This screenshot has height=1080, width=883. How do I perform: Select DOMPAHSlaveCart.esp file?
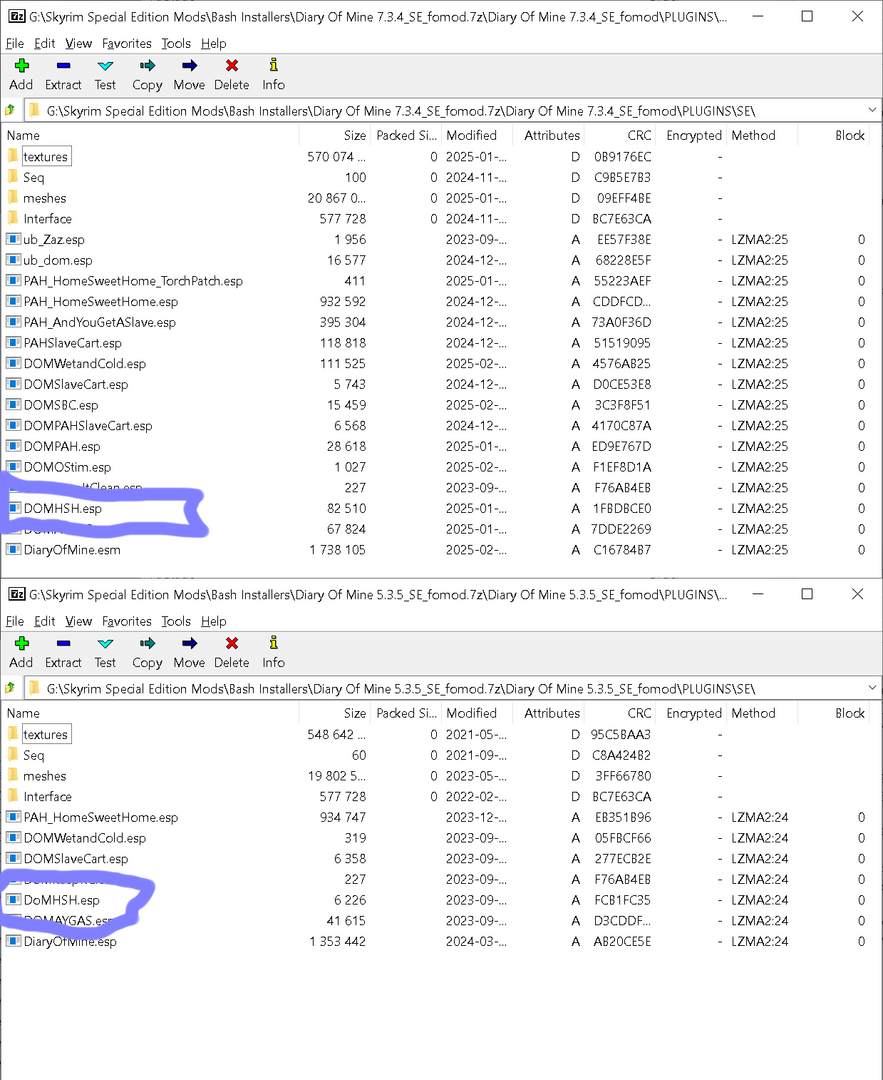pyautogui.click(x=87, y=426)
